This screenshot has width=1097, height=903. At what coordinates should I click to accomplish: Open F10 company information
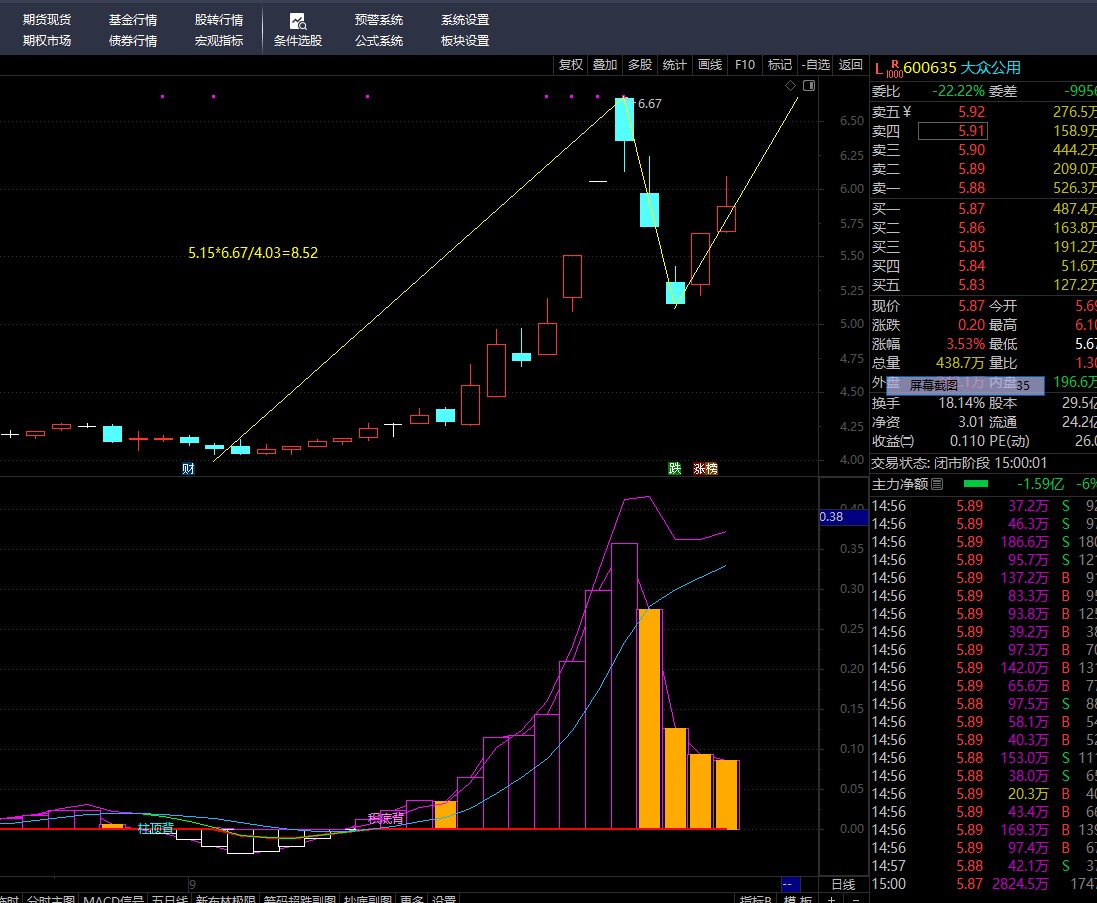click(x=745, y=64)
